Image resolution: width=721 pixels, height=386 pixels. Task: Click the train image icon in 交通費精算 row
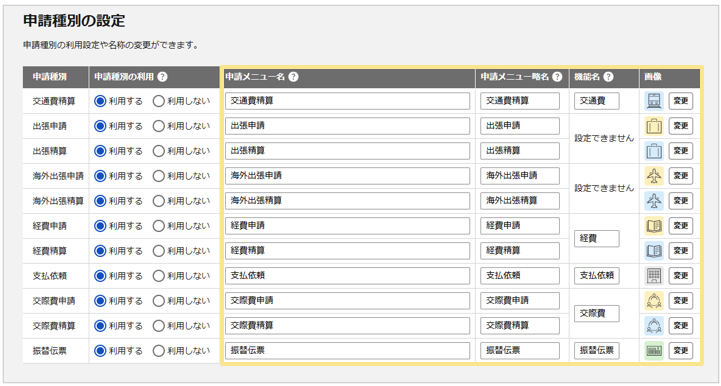tap(654, 101)
